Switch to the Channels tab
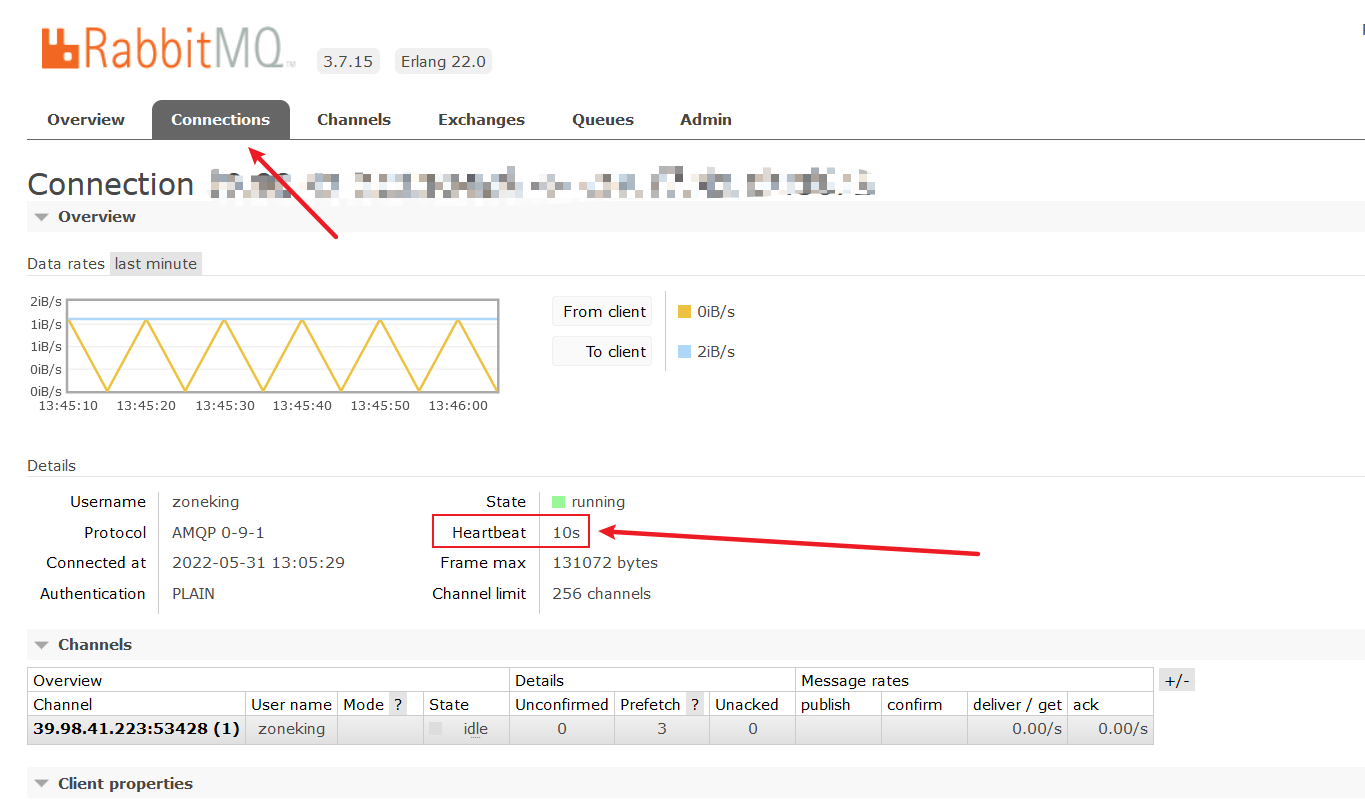The height and width of the screenshot is (803, 1365). (x=354, y=119)
